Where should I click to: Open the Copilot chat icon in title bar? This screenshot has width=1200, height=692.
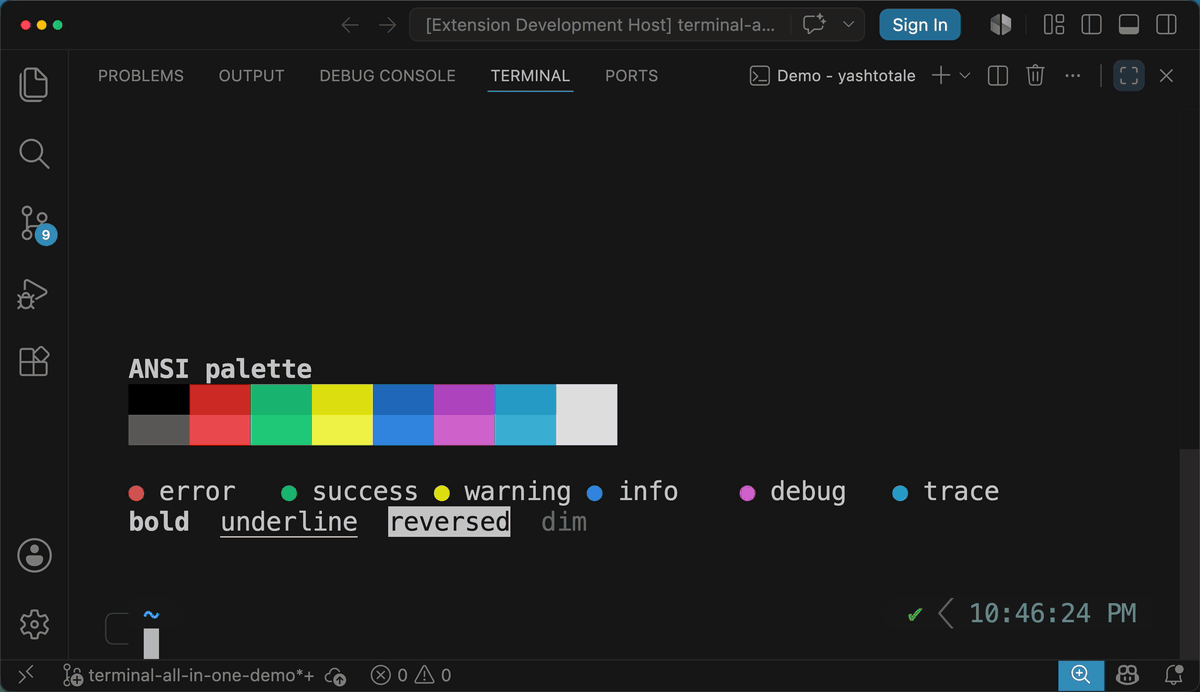coord(813,25)
